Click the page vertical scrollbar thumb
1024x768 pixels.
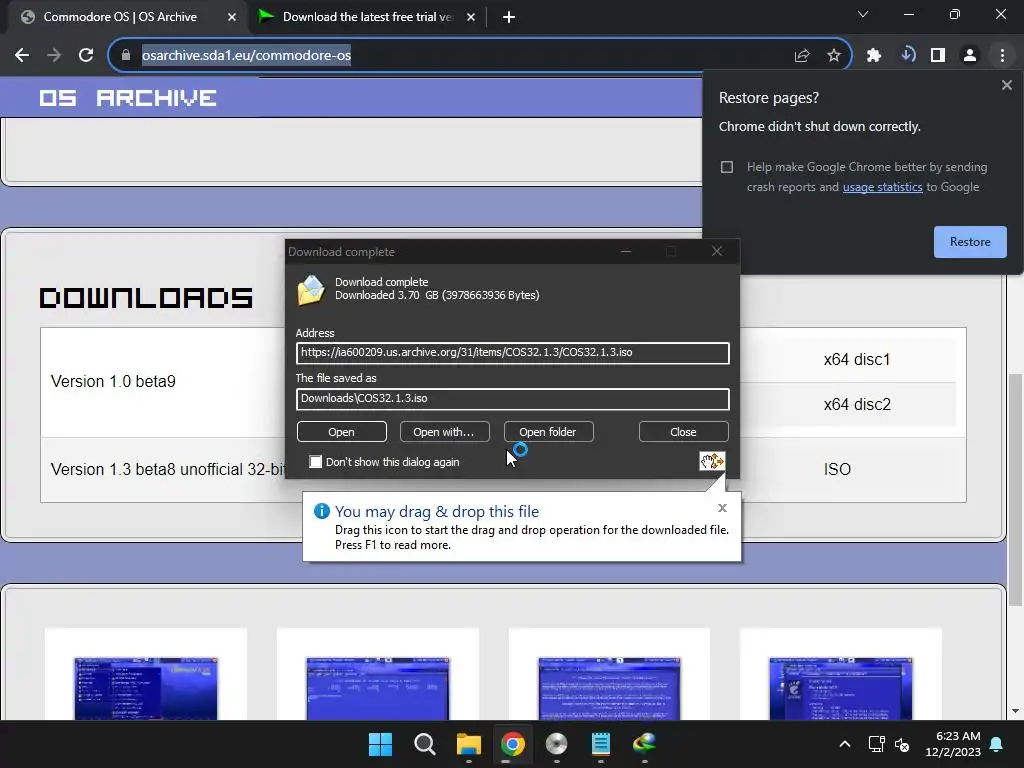pyautogui.click(x=1016, y=490)
